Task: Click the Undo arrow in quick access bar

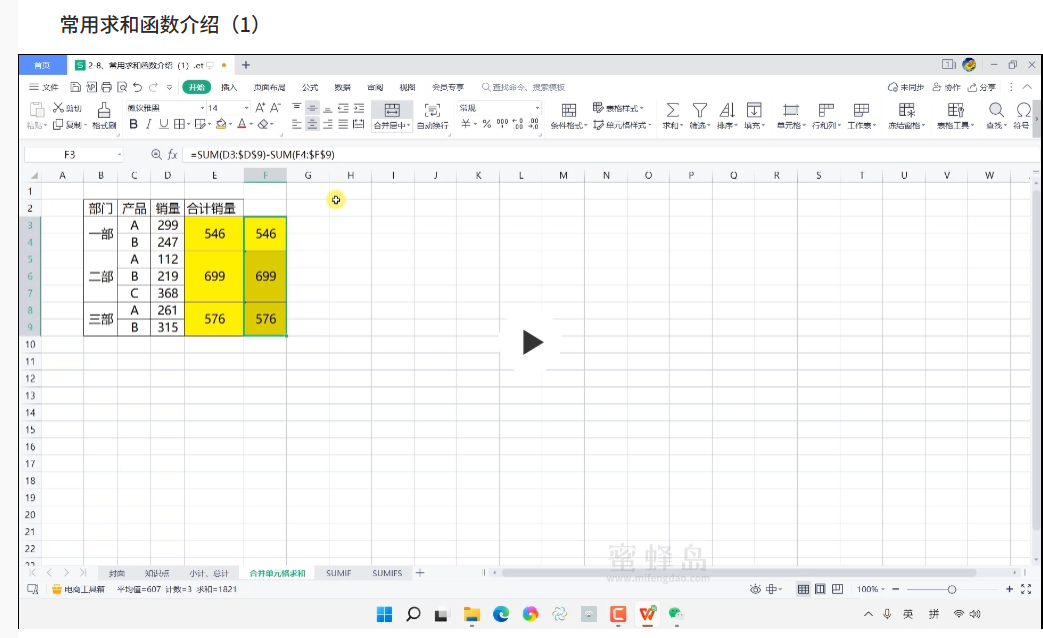Action: 137,87
